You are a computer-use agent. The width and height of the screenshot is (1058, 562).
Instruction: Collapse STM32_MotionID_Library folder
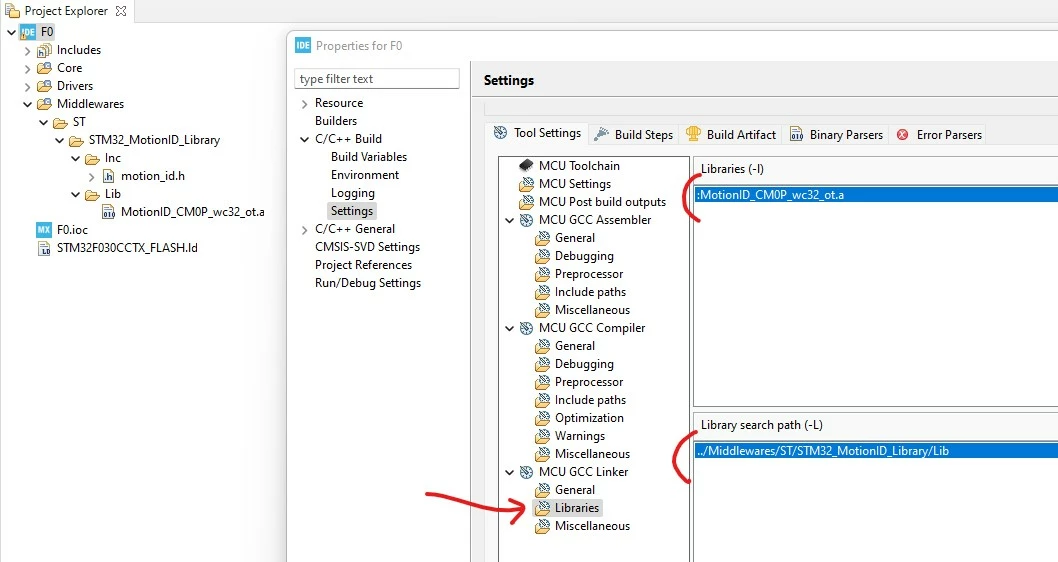pos(60,140)
